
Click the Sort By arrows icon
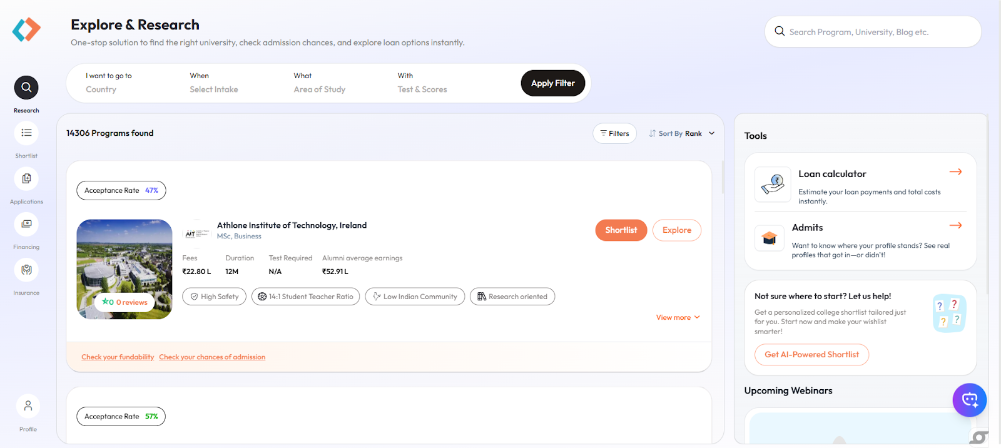(x=652, y=133)
